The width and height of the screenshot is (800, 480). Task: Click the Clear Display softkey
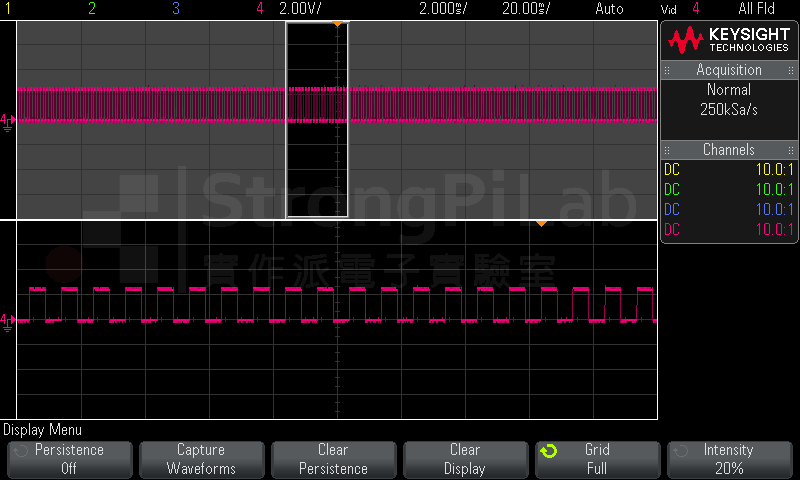click(x=465, y=459)
